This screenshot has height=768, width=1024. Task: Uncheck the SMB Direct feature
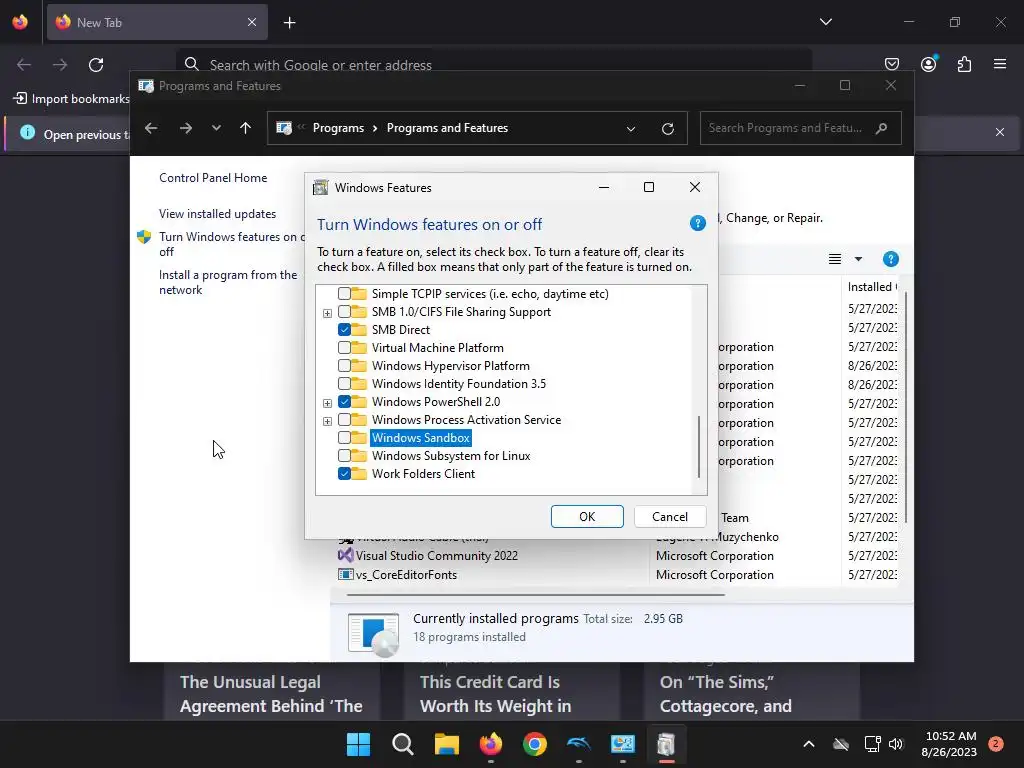tap(344, 330)
